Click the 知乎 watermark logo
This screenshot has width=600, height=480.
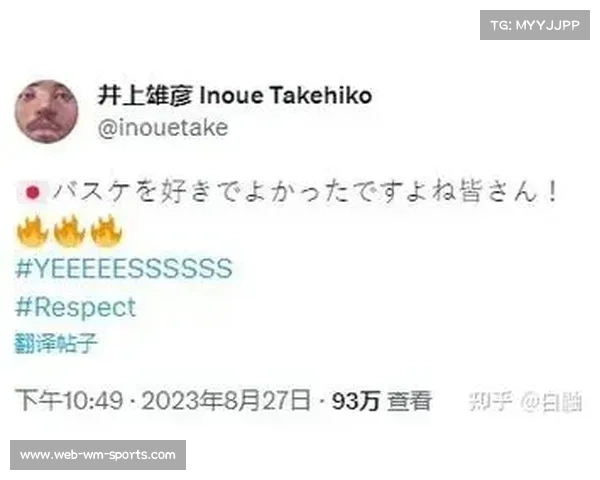point(491,402)
